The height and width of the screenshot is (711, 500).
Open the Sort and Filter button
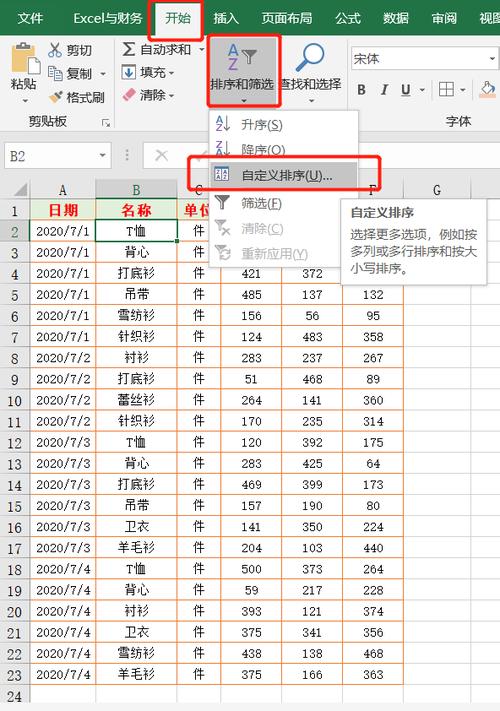243,71
